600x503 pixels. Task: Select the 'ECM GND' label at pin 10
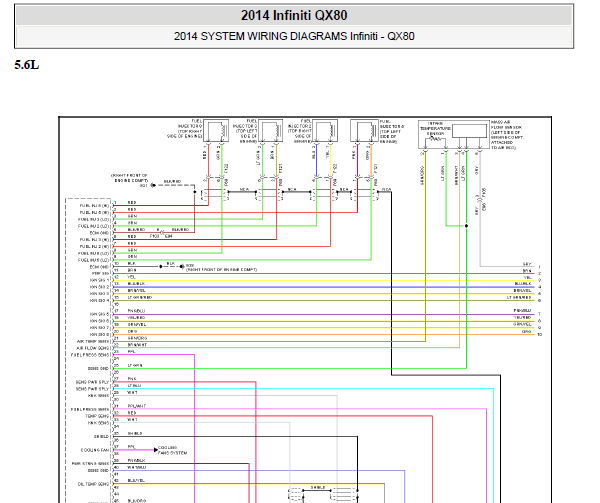coord(99,267)
